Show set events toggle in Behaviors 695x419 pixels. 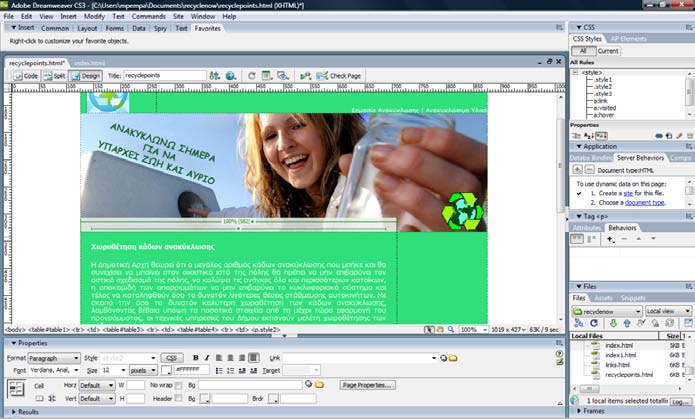(577, 239)
